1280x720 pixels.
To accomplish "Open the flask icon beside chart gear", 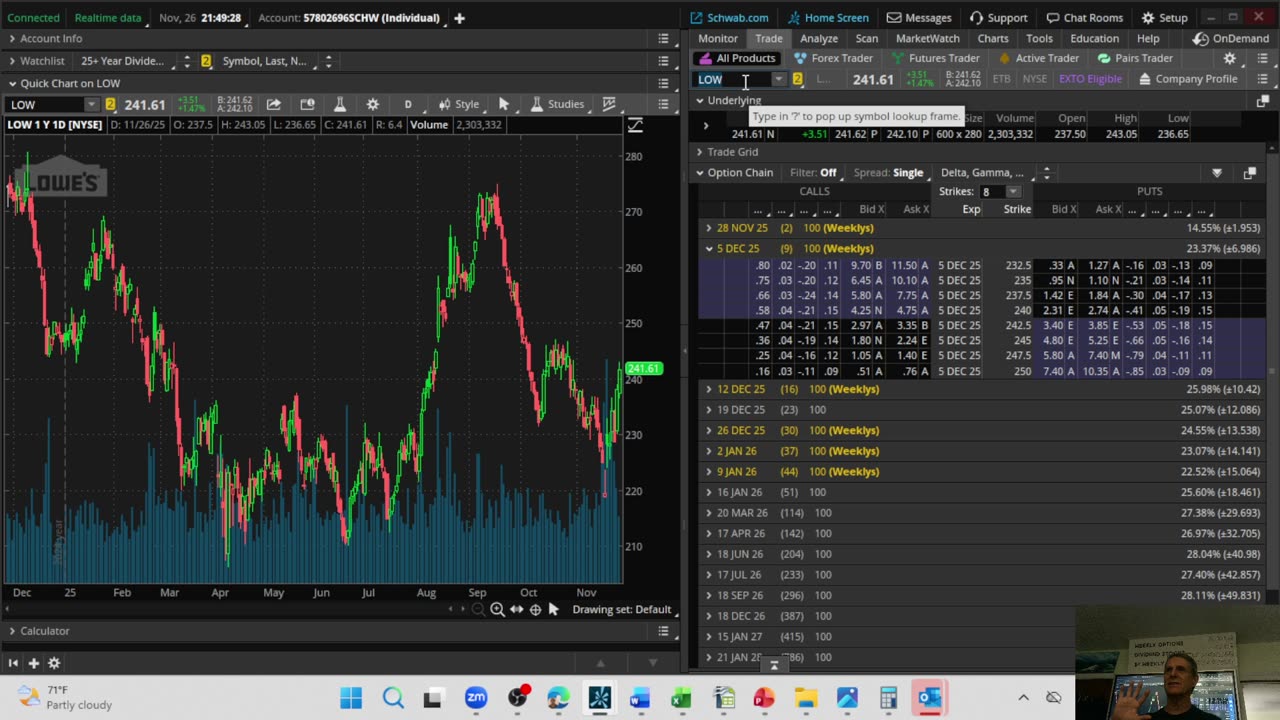I will tap(340, 104).
